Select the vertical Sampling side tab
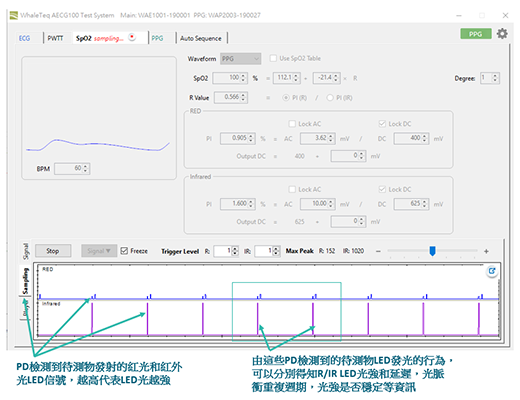Screen dimensions: 520x400 [26, 281]
